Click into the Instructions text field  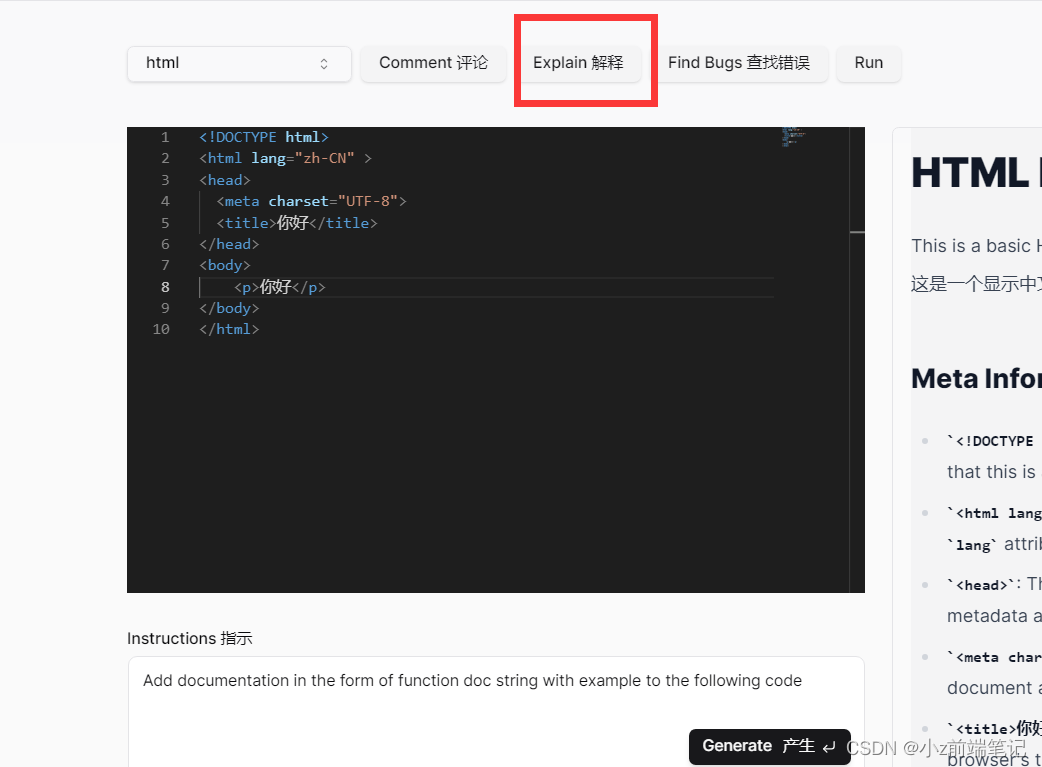click(496, 711)
